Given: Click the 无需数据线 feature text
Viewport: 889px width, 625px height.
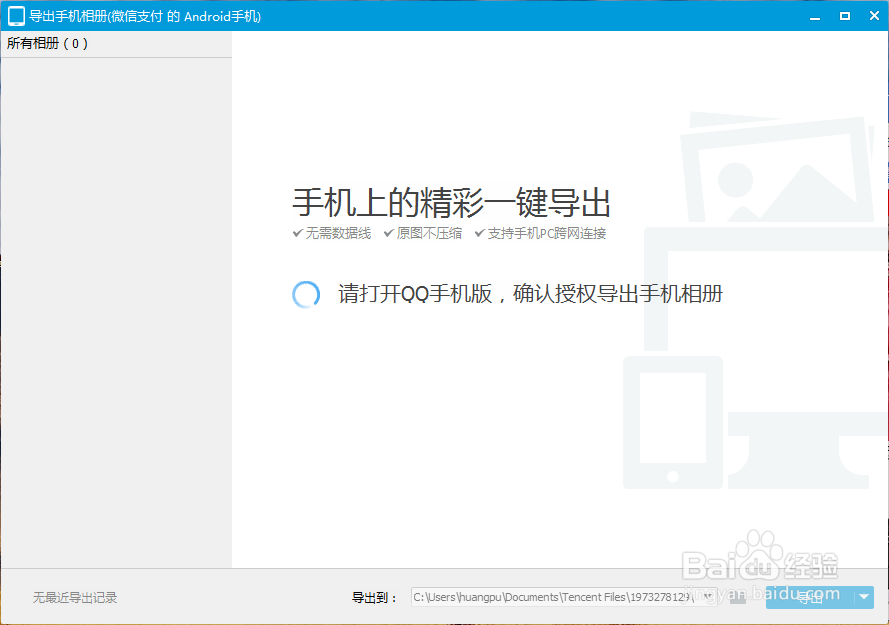Looking at the screenshot, I should point(338,233).
